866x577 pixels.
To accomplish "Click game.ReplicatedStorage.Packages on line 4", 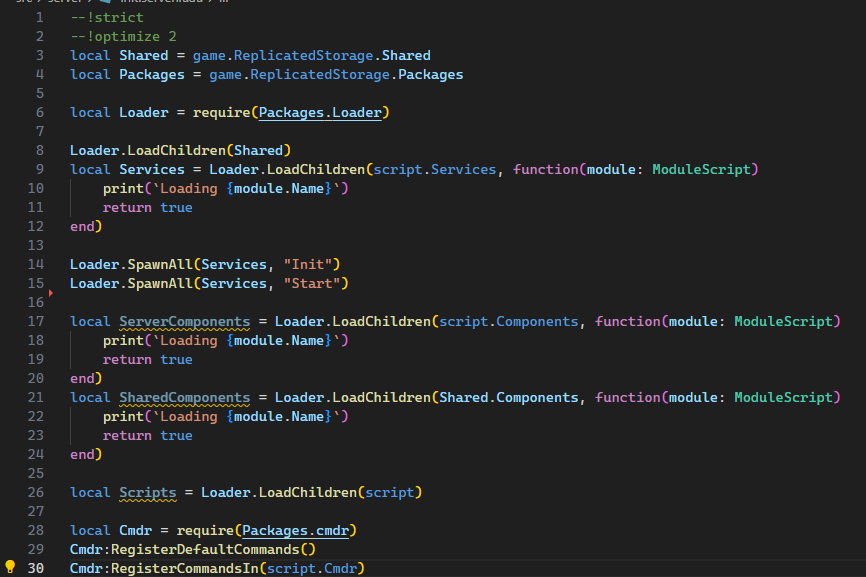I will click(x=336, y=75).
